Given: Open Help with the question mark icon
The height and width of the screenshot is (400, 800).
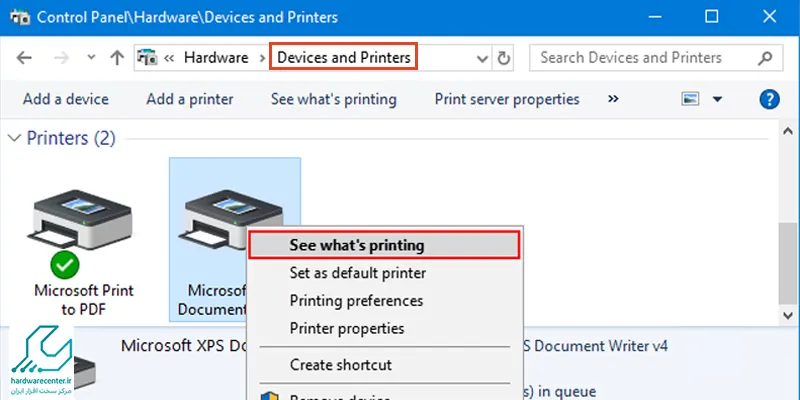Looking at the screenshot, I should pos(769,99).
